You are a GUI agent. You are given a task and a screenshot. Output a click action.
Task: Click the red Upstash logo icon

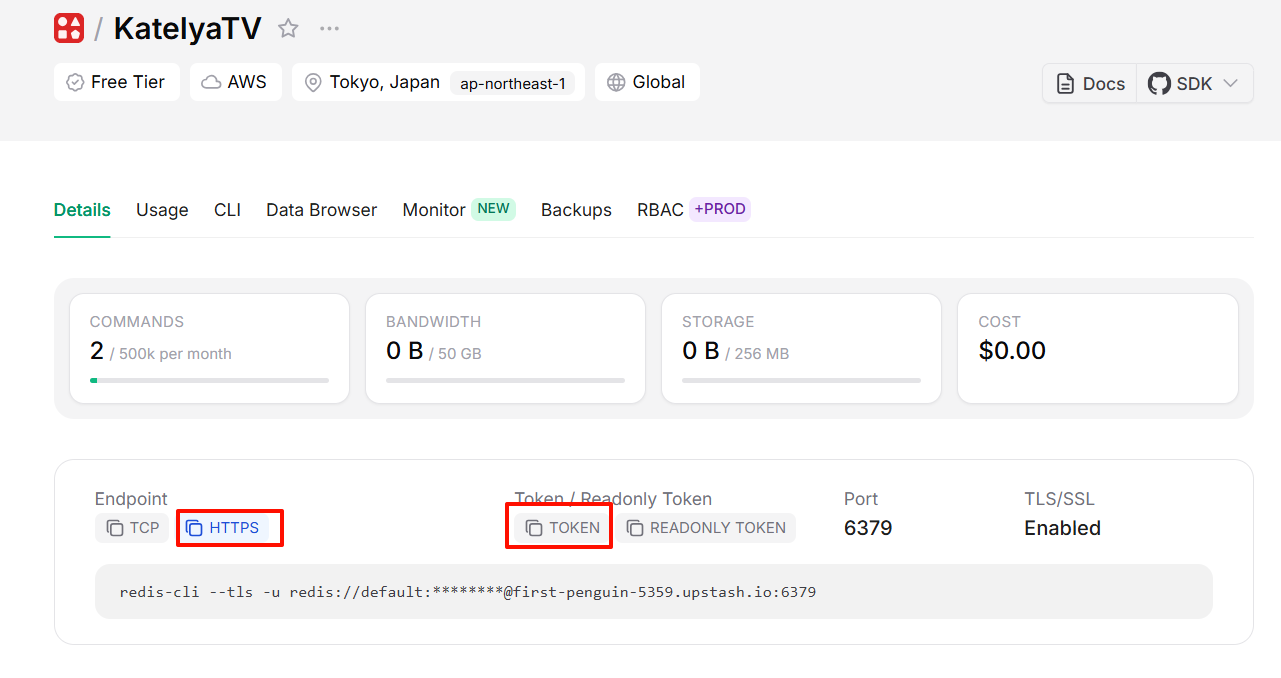[x=69, y=28]
